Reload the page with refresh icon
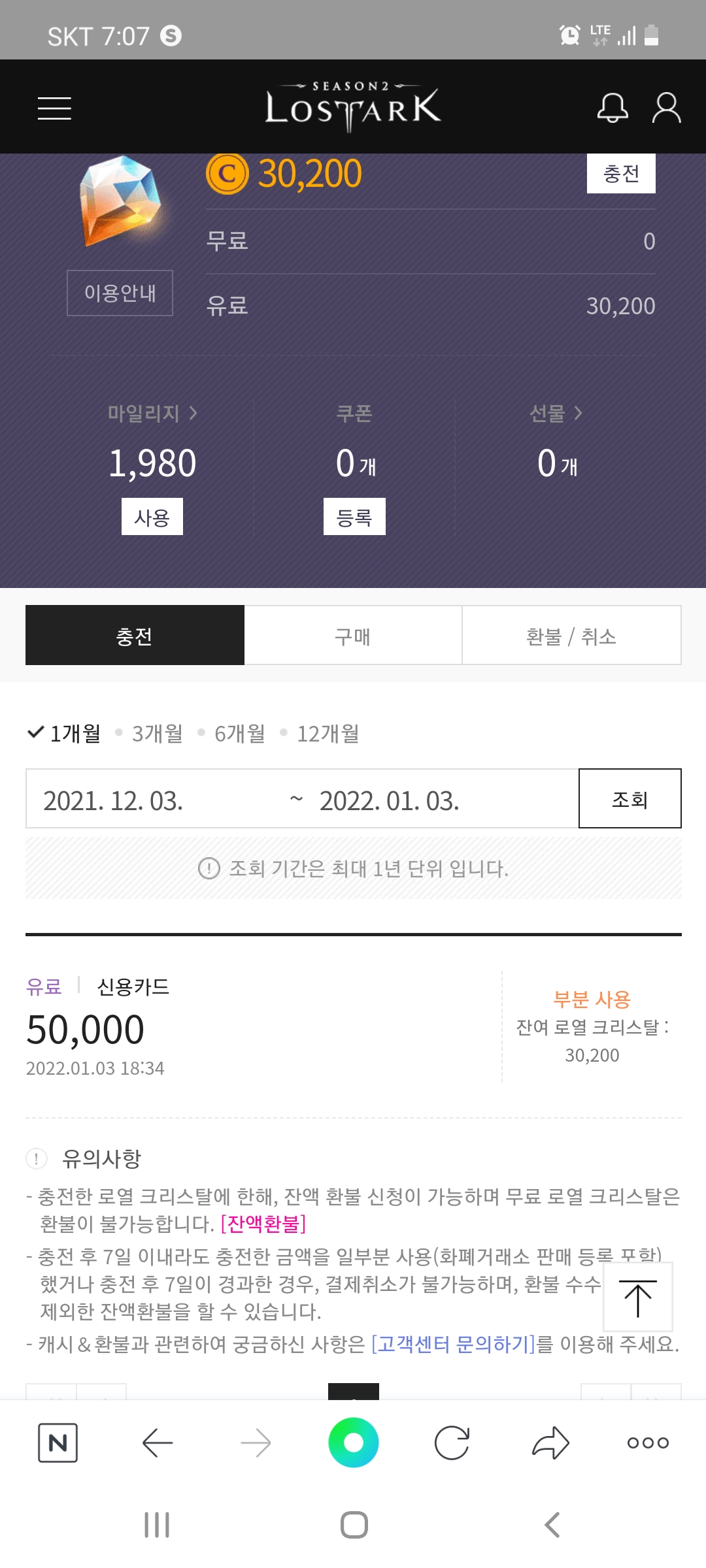This screenshot has width=706, height=1568. [452, 1443]
